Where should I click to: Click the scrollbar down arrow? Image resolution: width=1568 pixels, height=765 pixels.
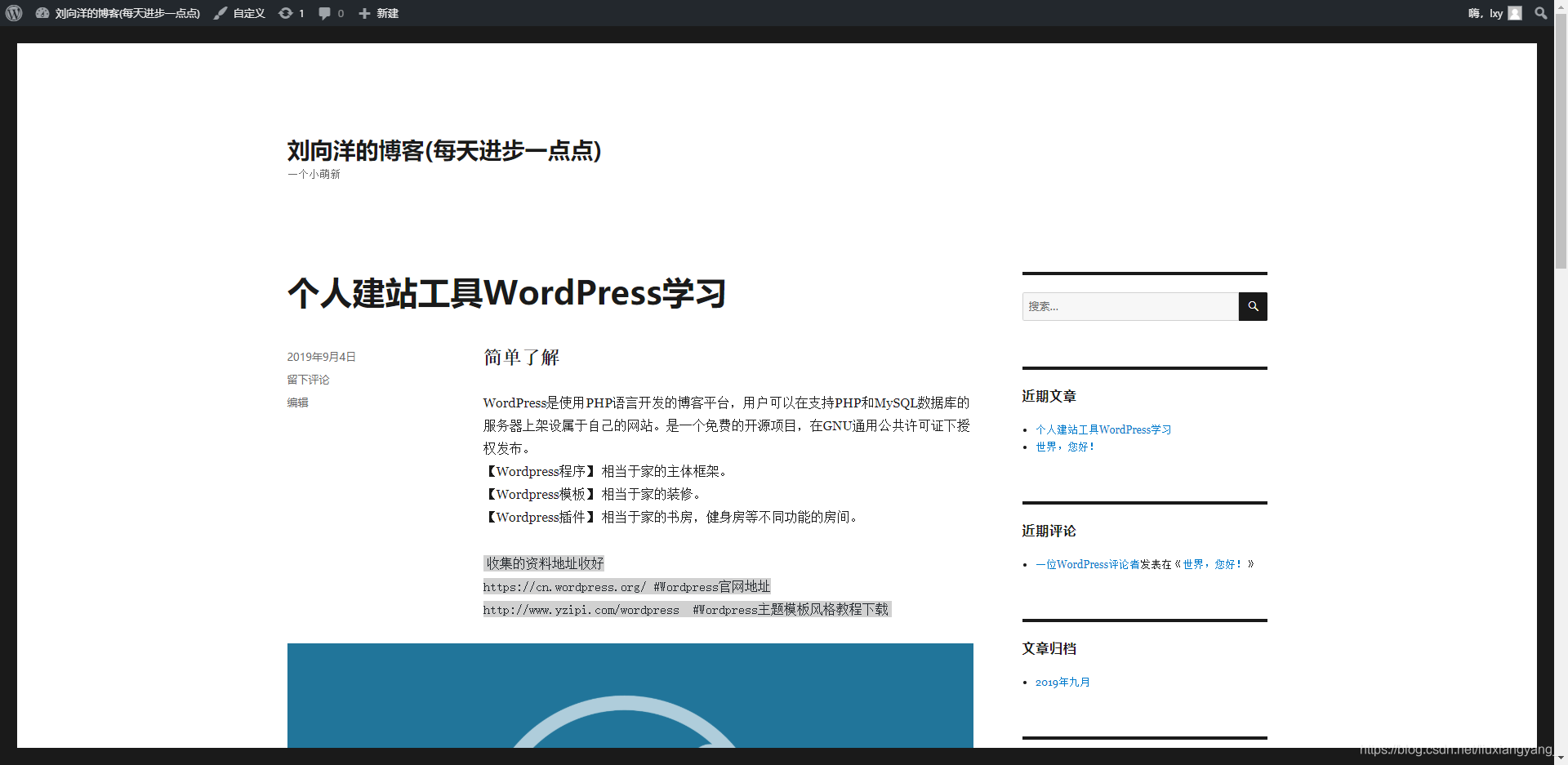point(1561,758)
